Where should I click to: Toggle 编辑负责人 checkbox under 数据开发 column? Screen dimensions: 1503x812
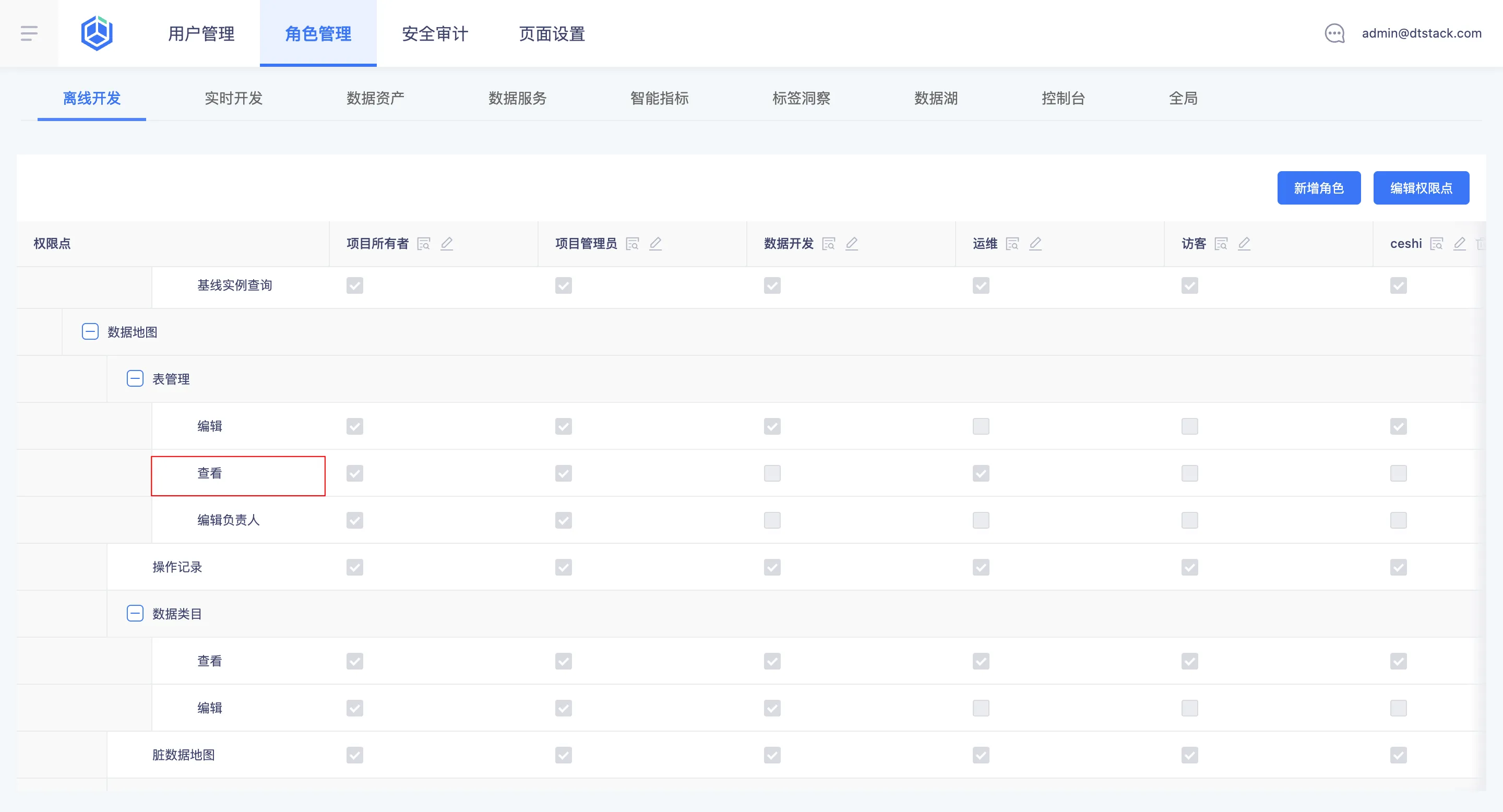click(x=772, y=520)
